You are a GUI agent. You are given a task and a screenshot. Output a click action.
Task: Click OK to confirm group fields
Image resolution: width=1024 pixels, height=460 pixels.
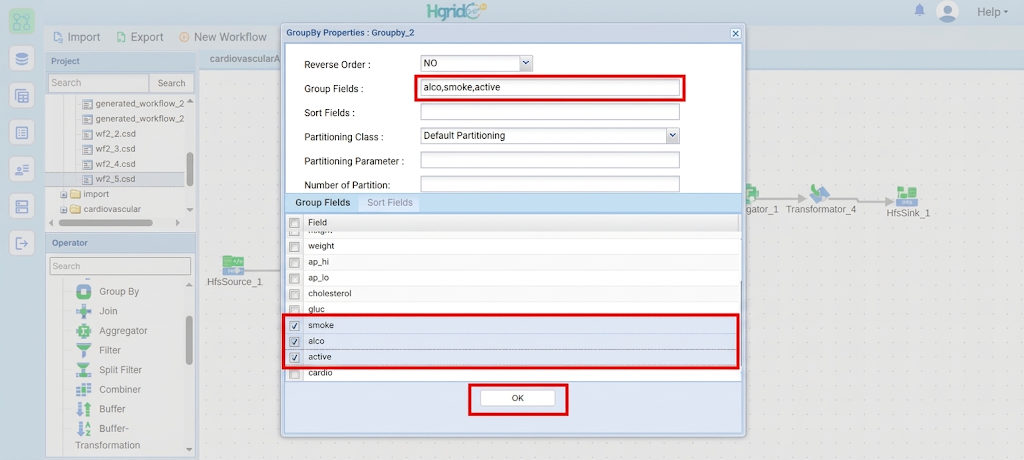click(x=518, y=398)
